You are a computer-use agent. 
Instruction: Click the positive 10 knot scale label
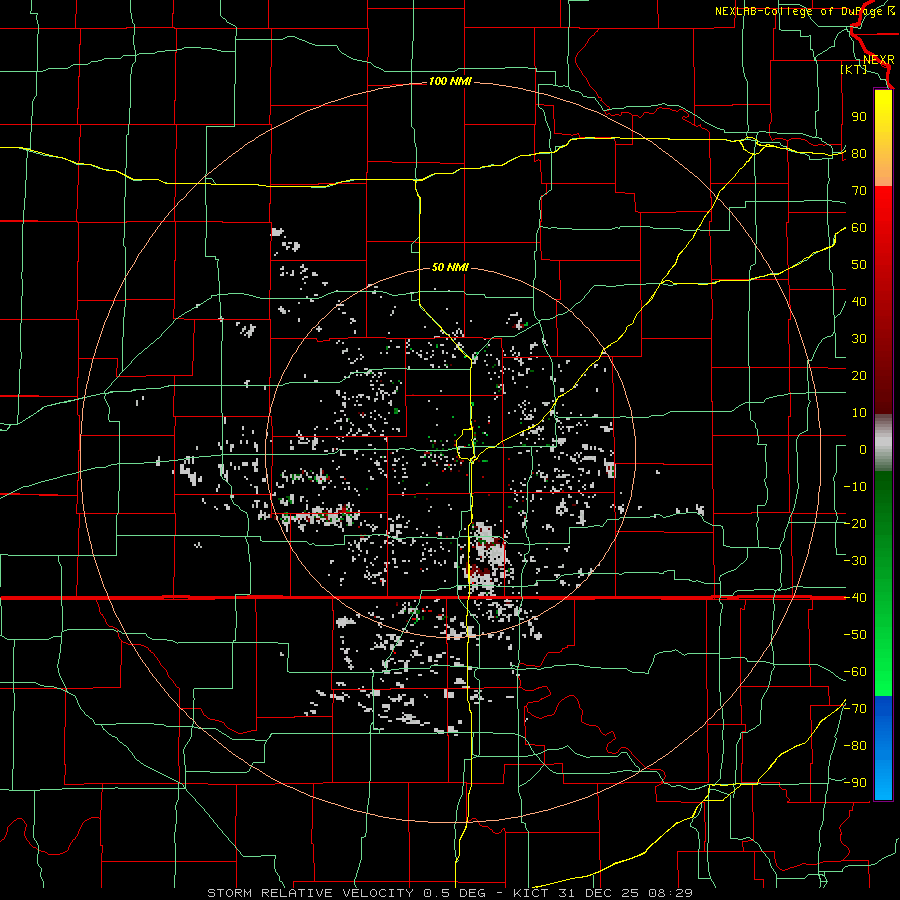(859, 413)
